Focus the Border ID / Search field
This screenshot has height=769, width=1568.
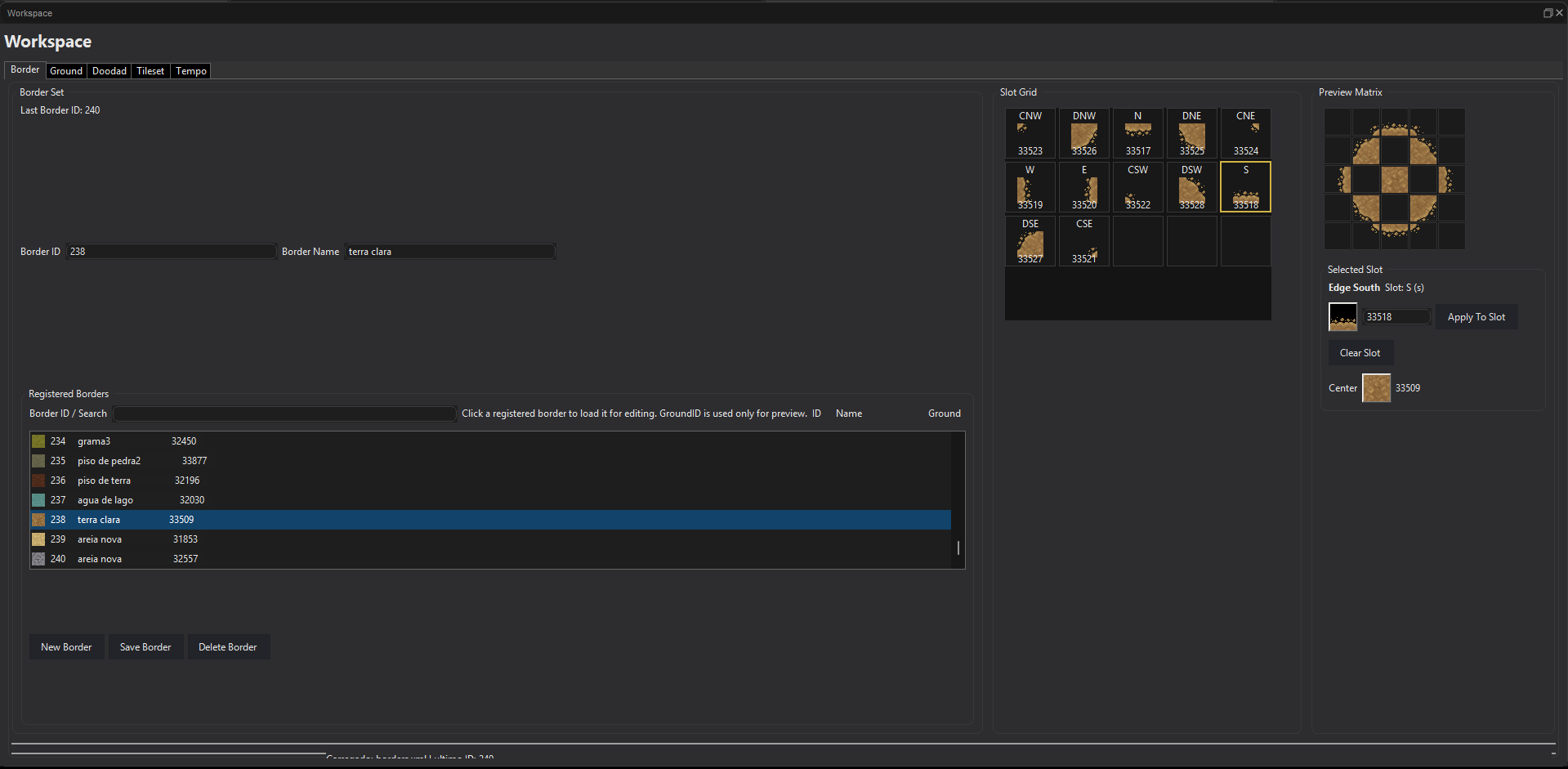coord(284,414)
